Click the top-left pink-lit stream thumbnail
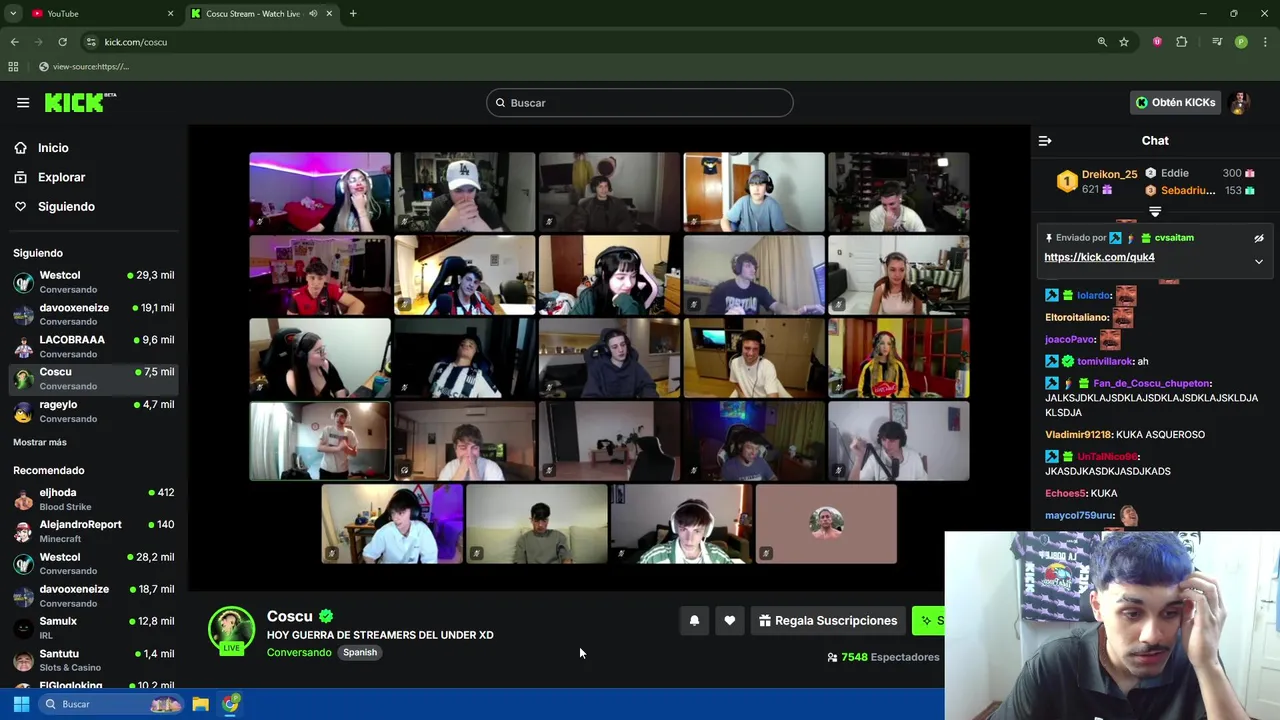The image size is (1280, 720). point(320,192)
